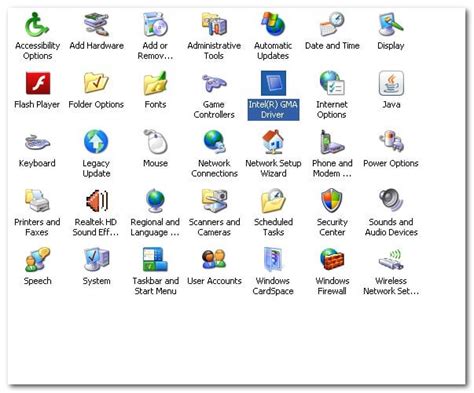
Task: Open the Display properties icon
Action: [391, 24]
